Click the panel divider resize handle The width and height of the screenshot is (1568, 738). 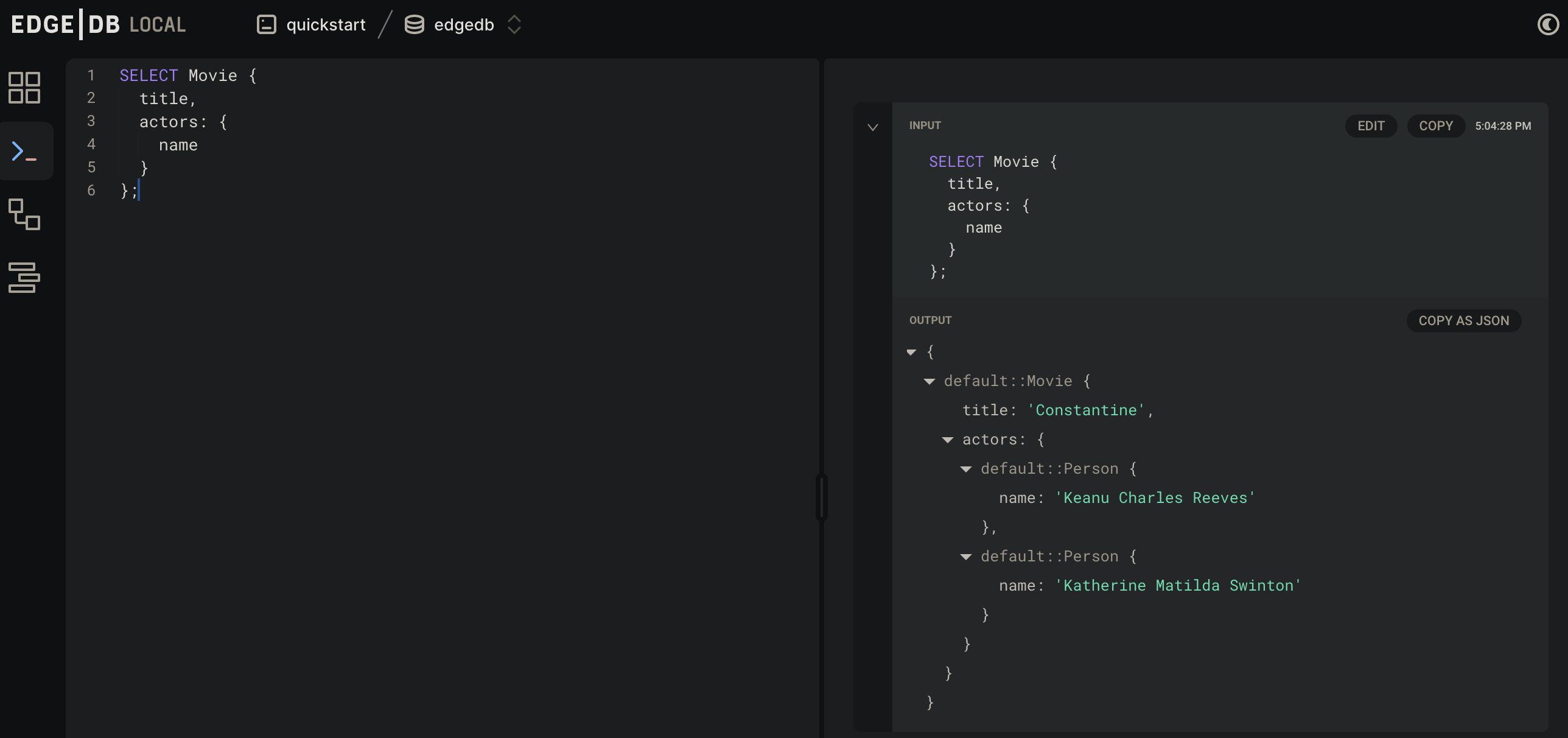pyautogui.click(x=821, y=497)
